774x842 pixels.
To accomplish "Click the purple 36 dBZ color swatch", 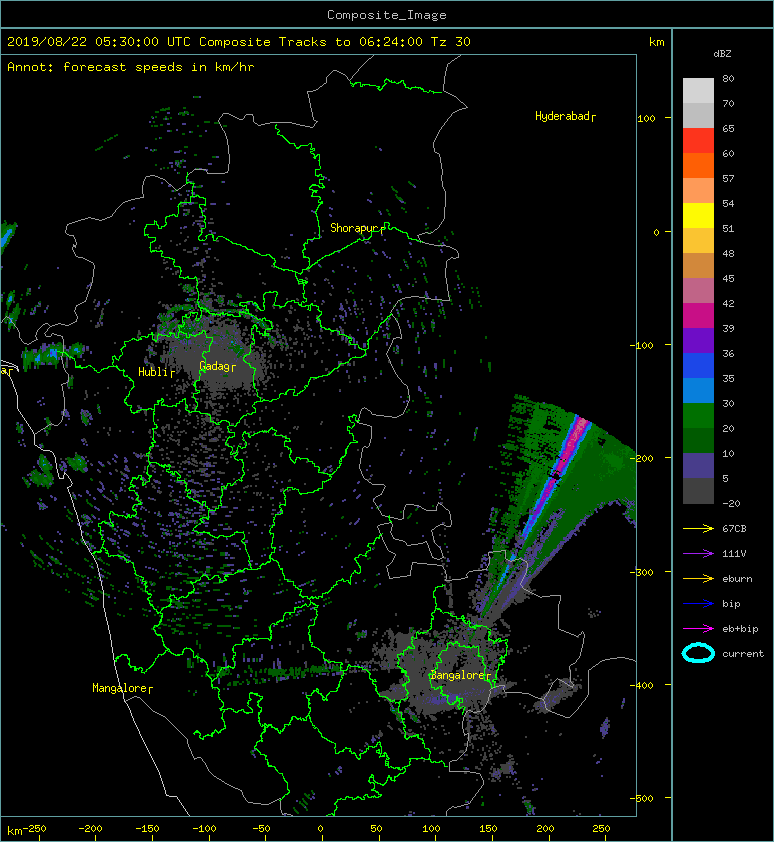I will pos(698,340).
